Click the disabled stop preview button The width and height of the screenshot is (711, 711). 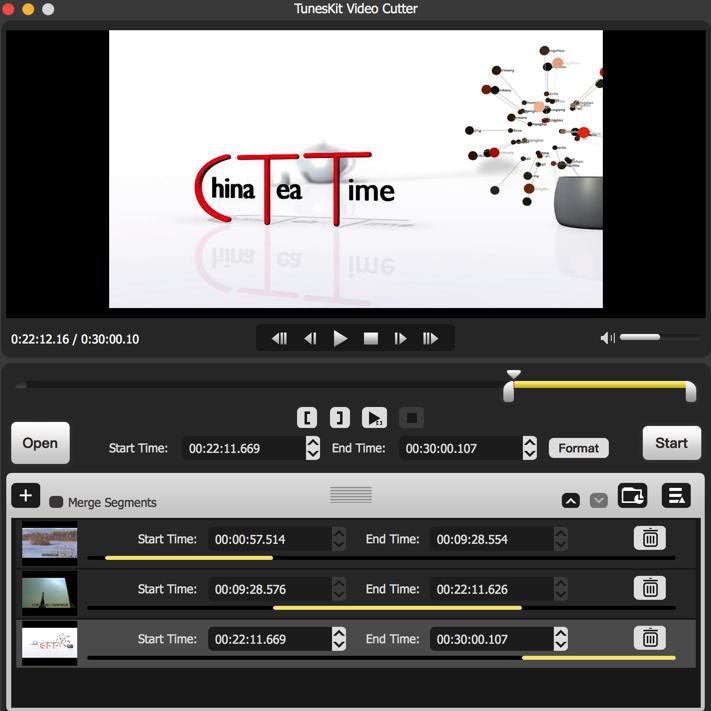pyautogui.click(x=411, y=418)
